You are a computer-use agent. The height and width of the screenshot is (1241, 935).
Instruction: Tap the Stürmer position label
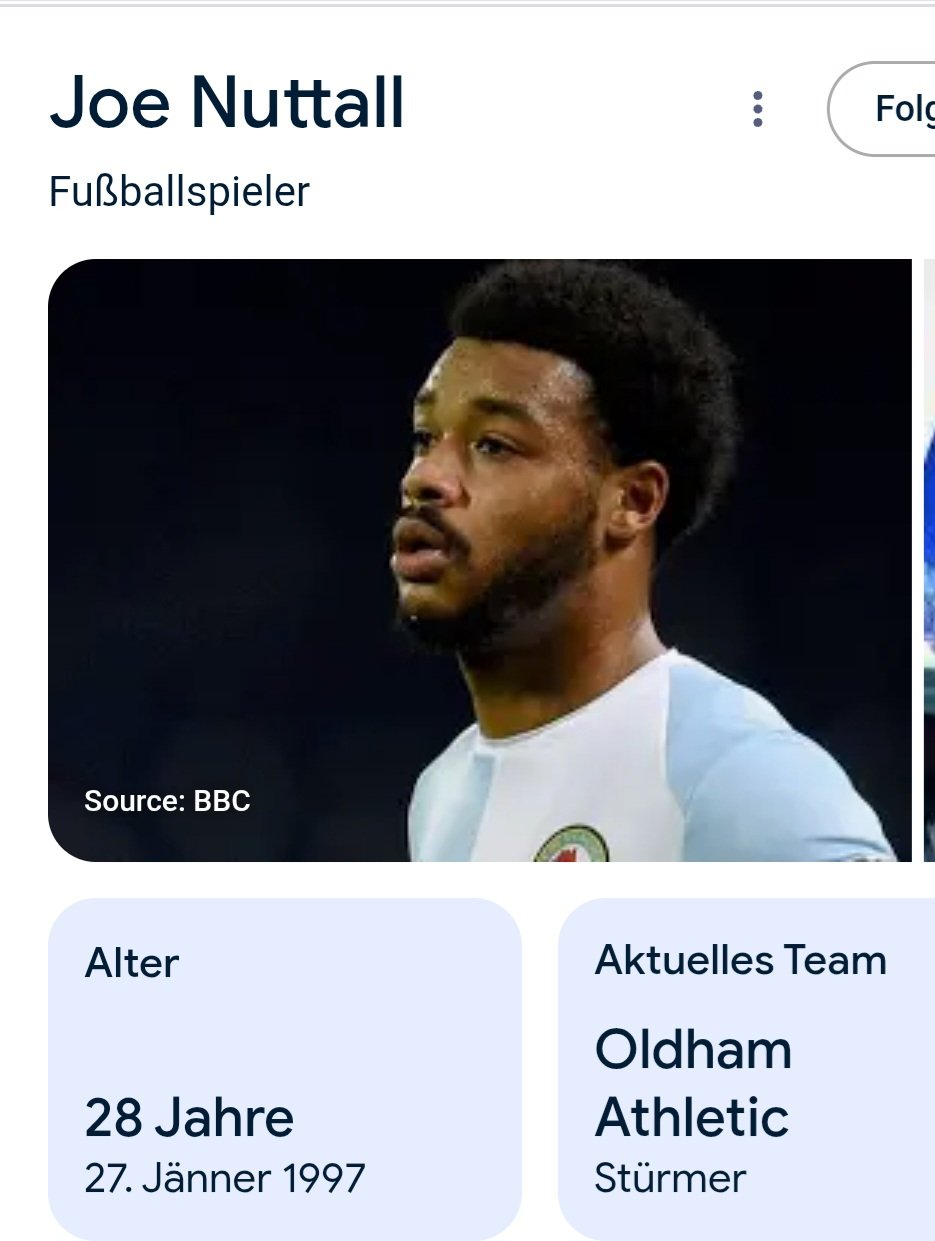(x=670, y=1178)
